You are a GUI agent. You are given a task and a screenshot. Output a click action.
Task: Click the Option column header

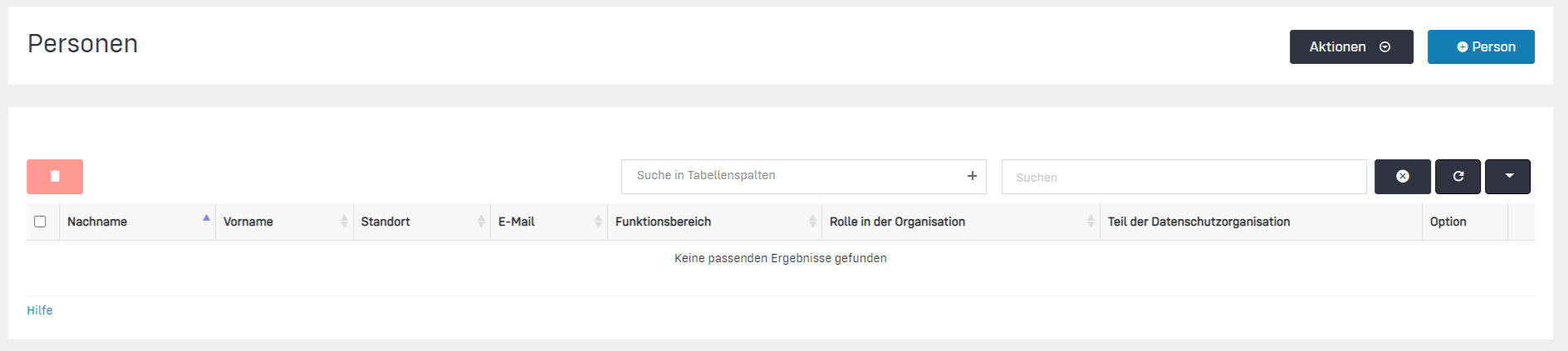[1448, 222]
